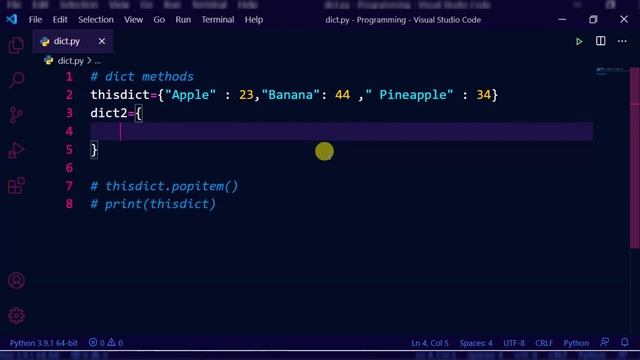This screenshot has width=640, height=360.
Task: Click the thisdict variable on line 2
Action: tap(120, 95)
